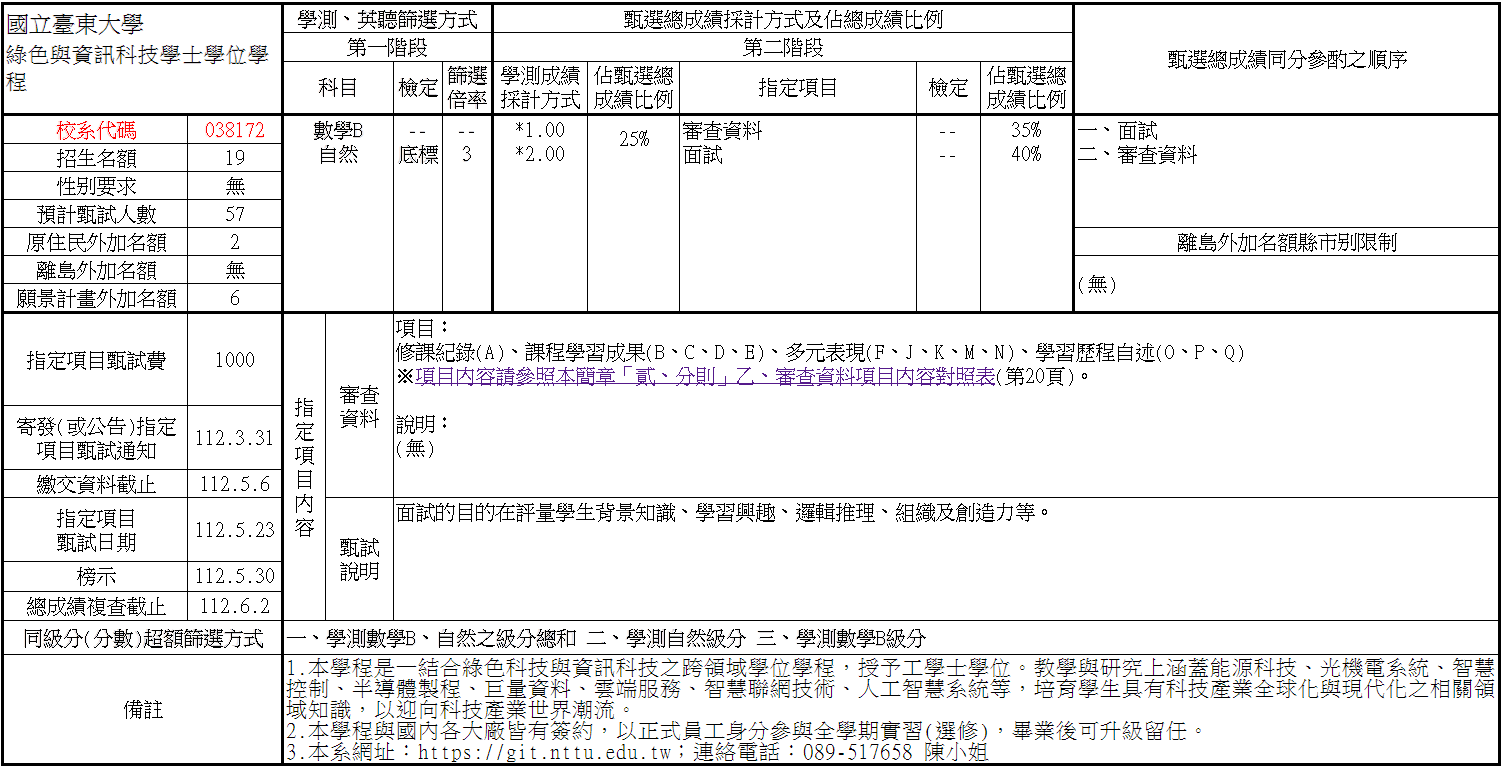1501x766 pixels.
Task: Select the school code 038172
Action: pos(235,130)
